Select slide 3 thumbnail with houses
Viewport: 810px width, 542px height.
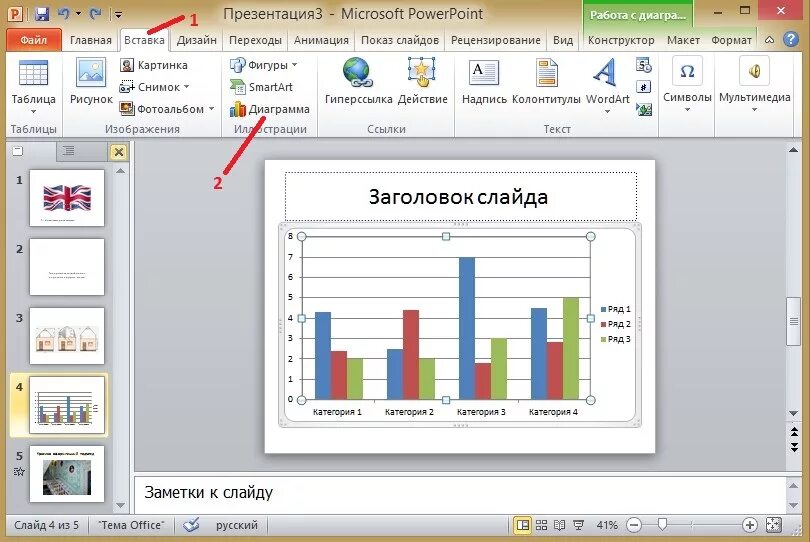[x=67, y=336]
